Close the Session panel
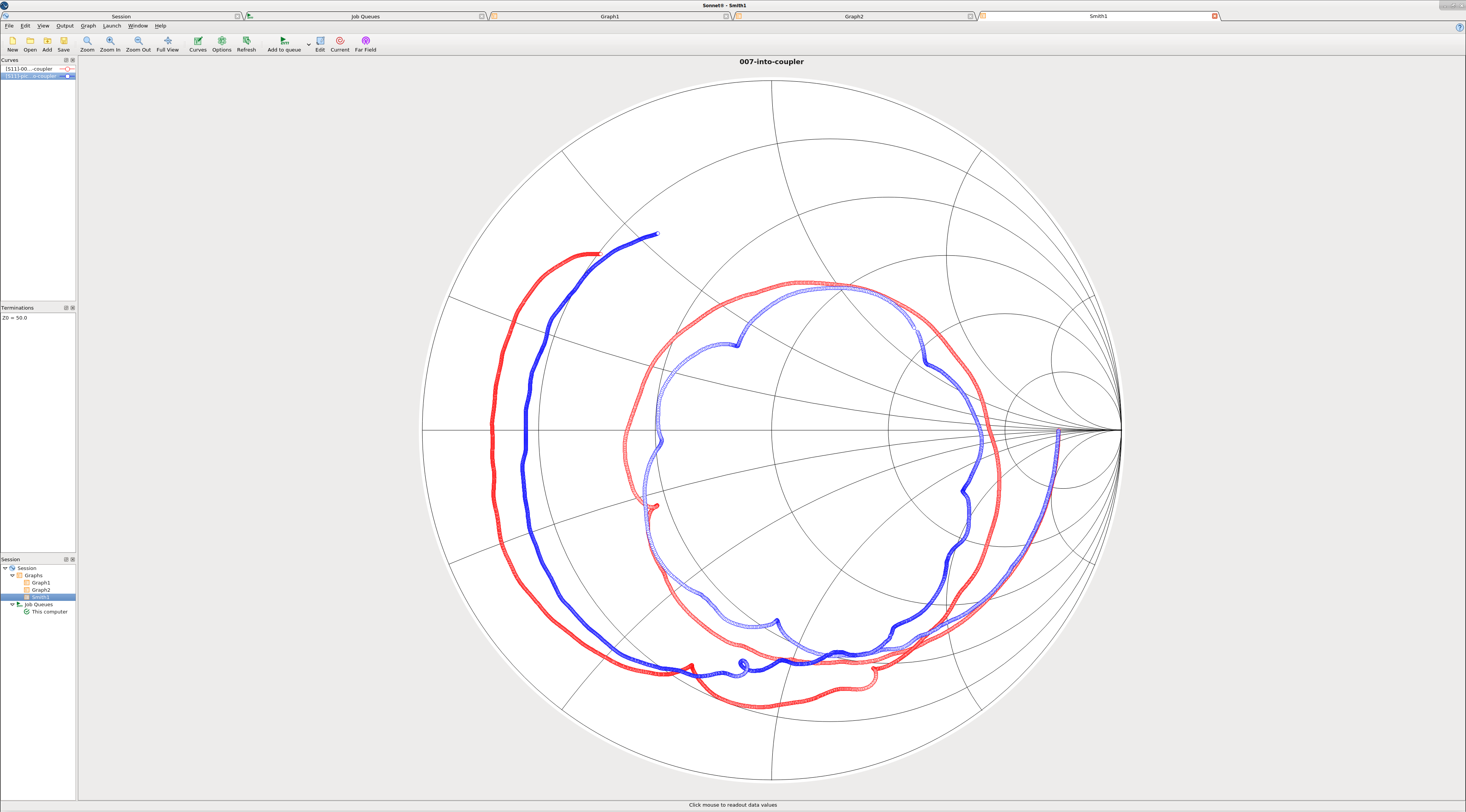 [x=73, y=559]
